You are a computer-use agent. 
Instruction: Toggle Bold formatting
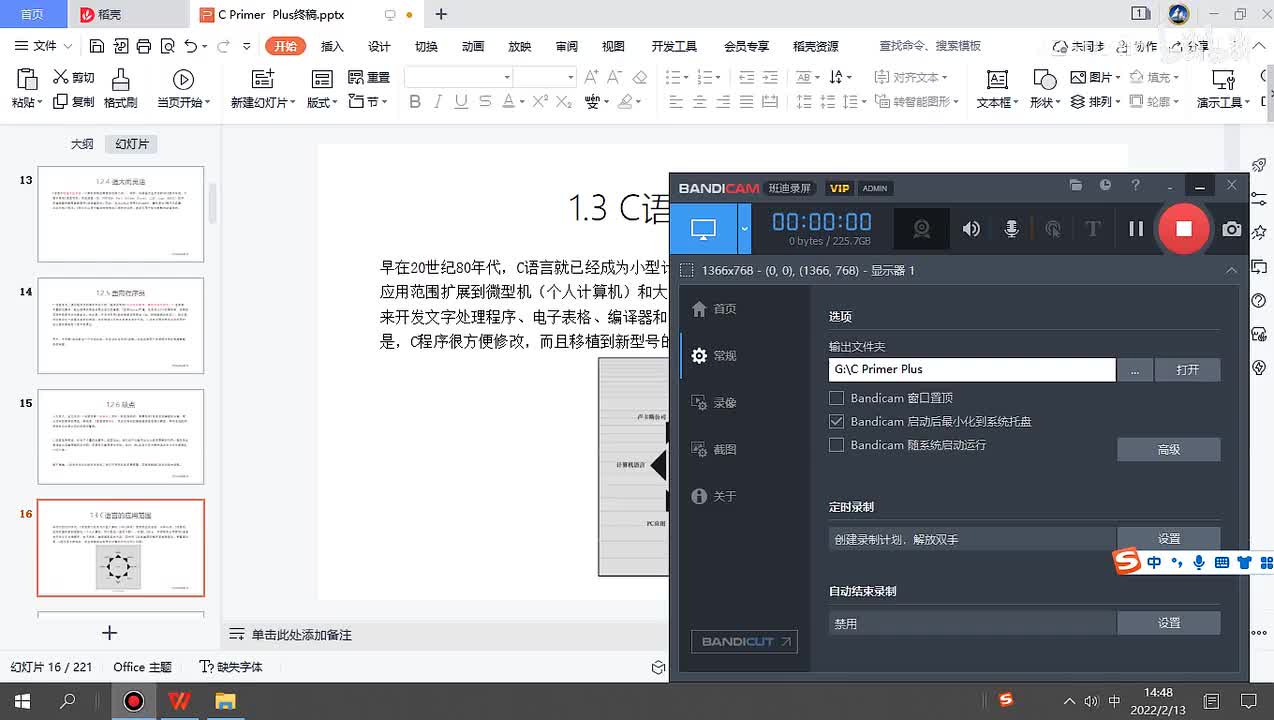coord(413,102)
